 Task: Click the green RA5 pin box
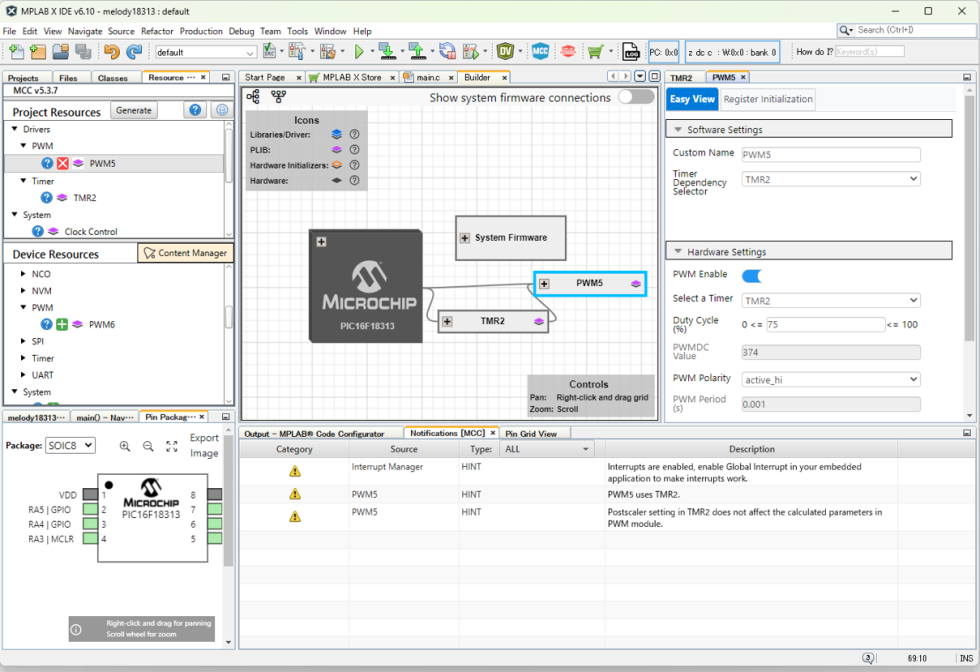90,509
